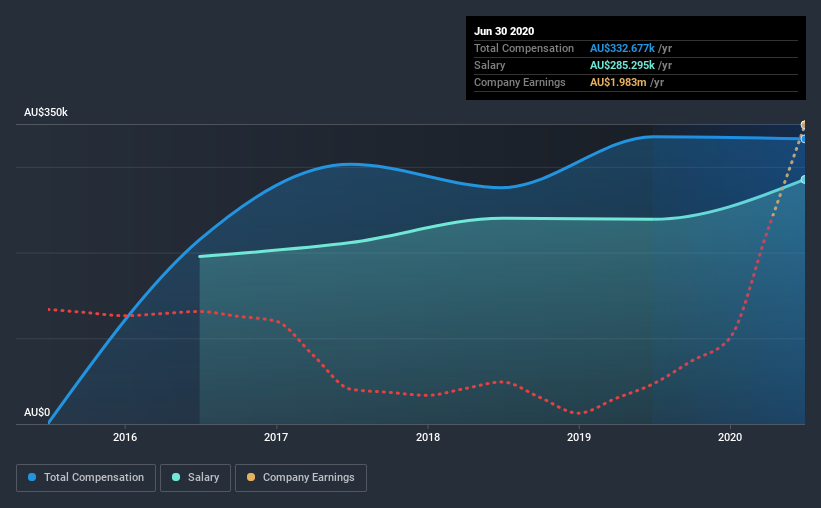Toggle the Company Earnings legend button

[301, 478]
